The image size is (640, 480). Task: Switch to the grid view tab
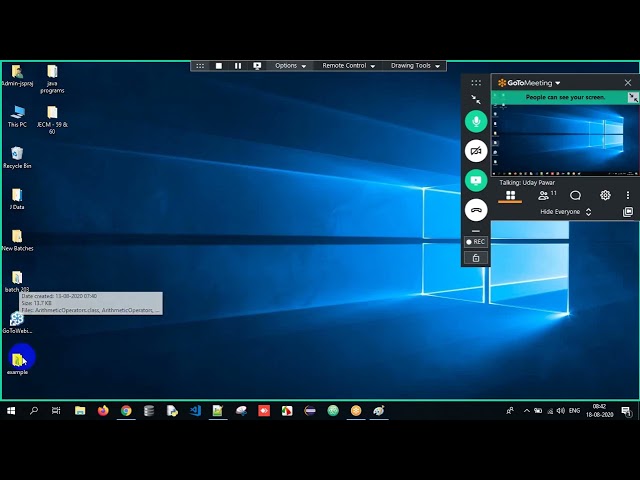[x=510, y=196]
